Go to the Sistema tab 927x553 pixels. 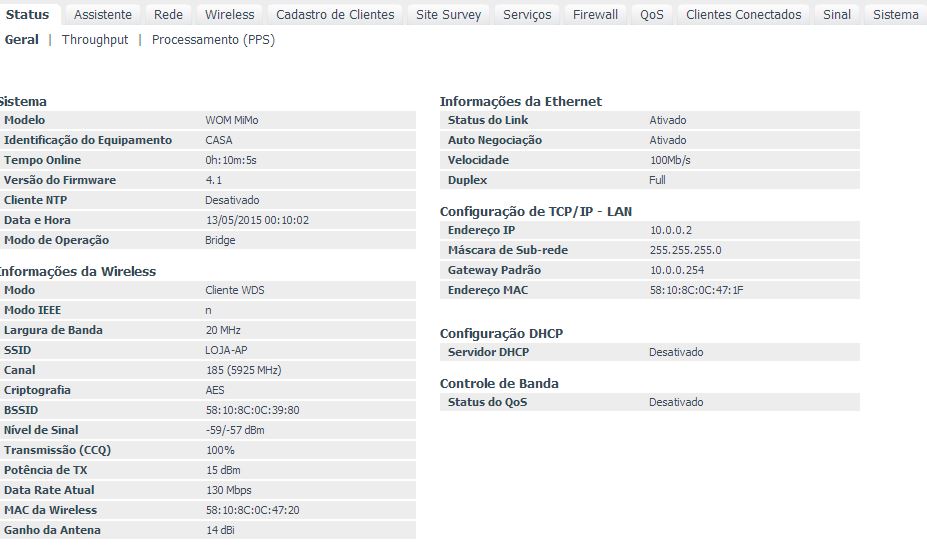[895, 14]
